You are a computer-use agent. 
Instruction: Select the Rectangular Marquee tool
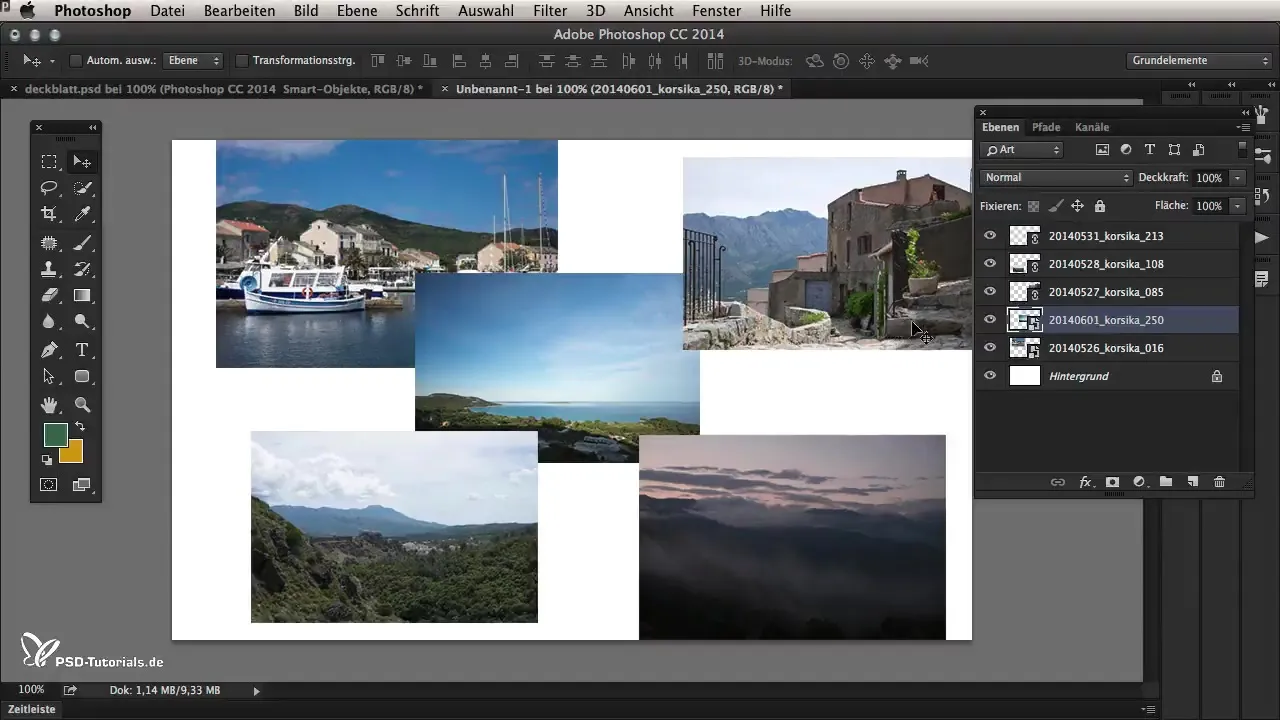click(x=48, y=161)
